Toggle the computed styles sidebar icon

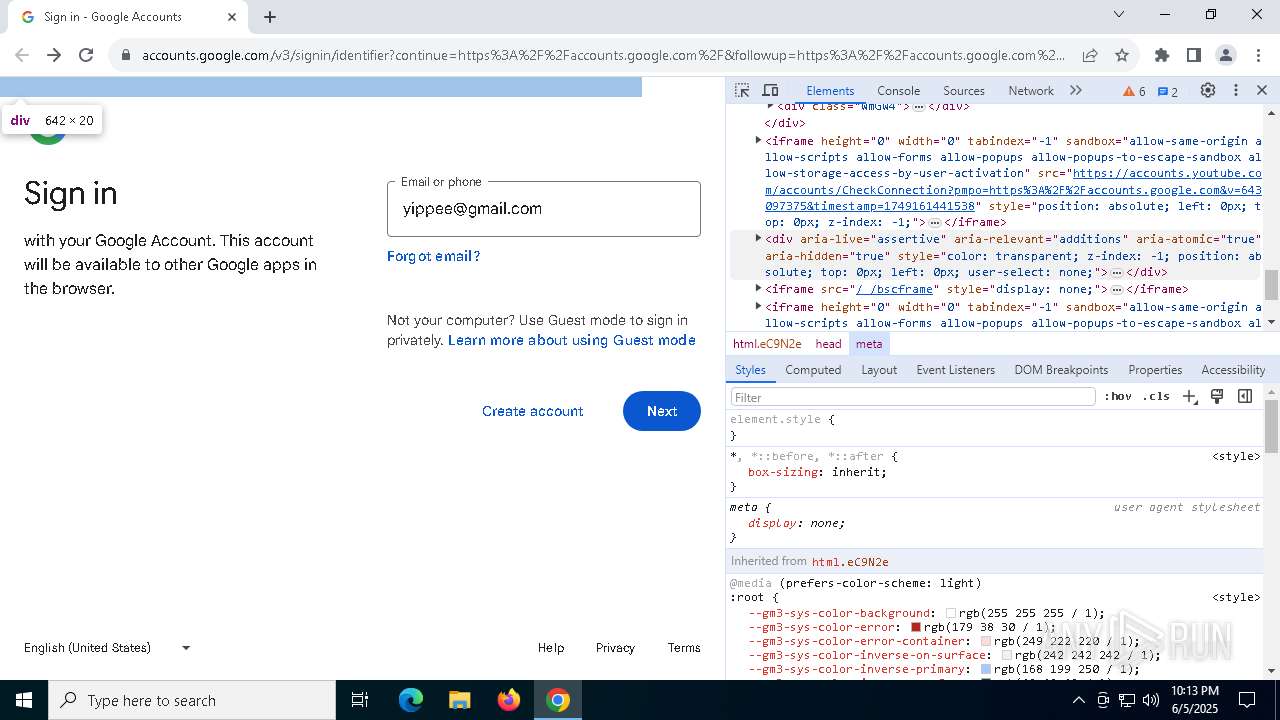coord(1245,397)
